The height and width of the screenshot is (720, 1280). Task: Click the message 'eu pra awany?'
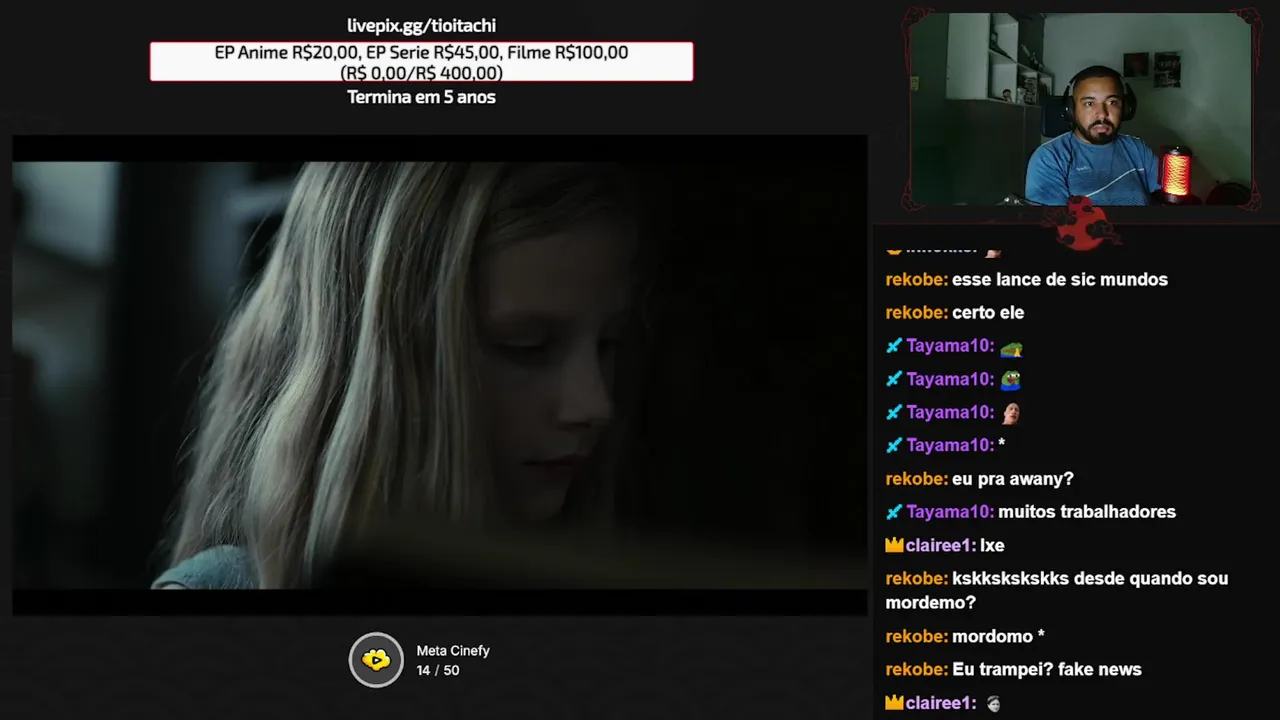1013,479
